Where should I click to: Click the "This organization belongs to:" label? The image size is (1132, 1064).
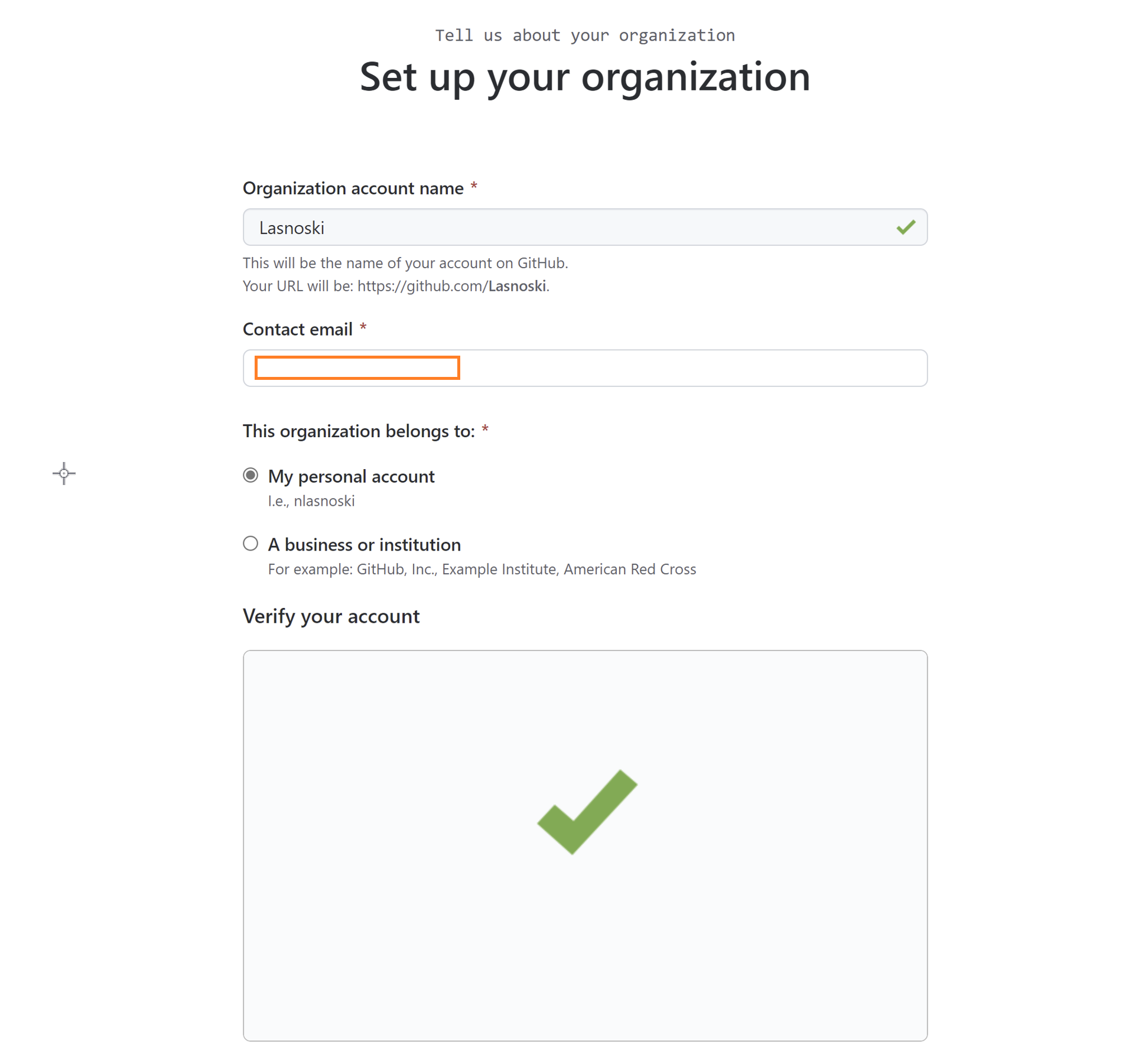point(359,431)
